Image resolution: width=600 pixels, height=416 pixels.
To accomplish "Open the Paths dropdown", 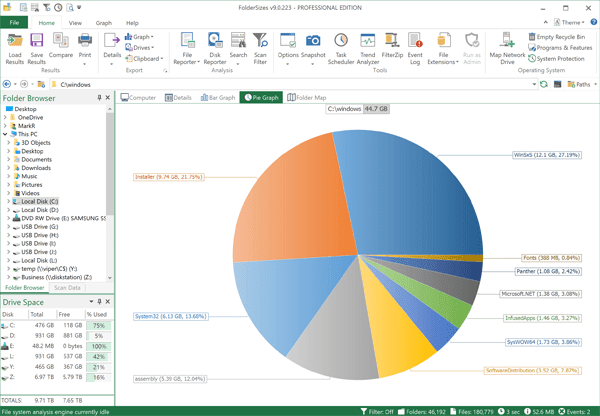I will click(x=582, y=84).
